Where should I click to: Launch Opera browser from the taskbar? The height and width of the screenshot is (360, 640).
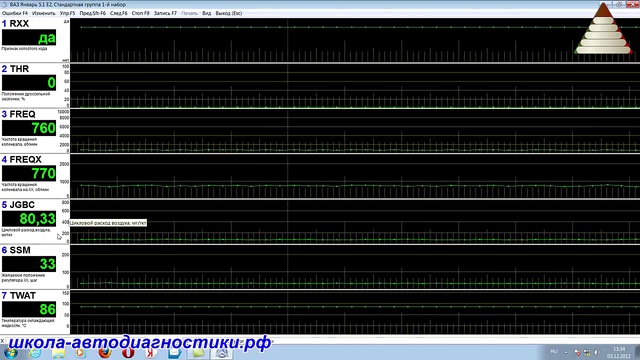click(x=128, y=353)
